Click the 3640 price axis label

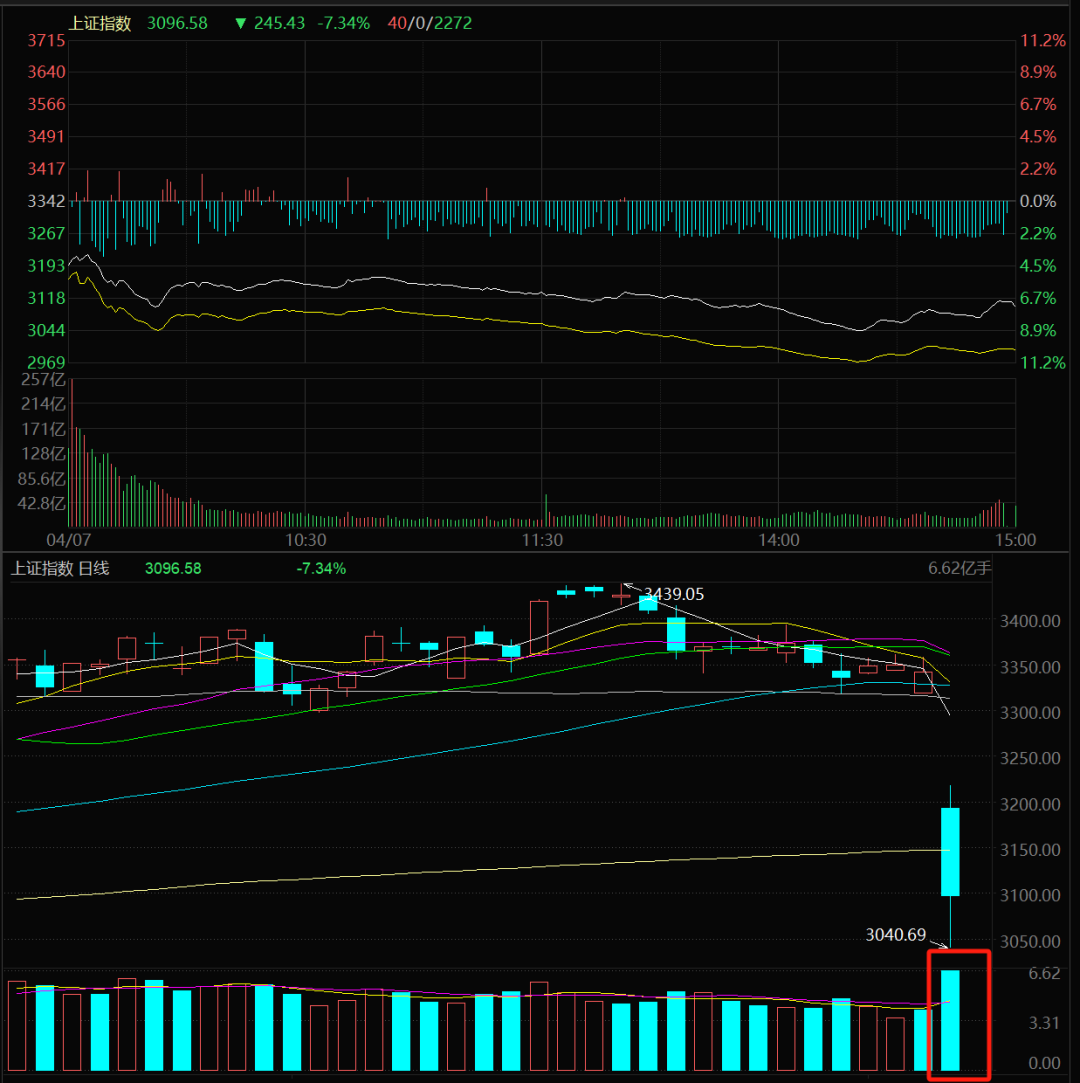46,72
